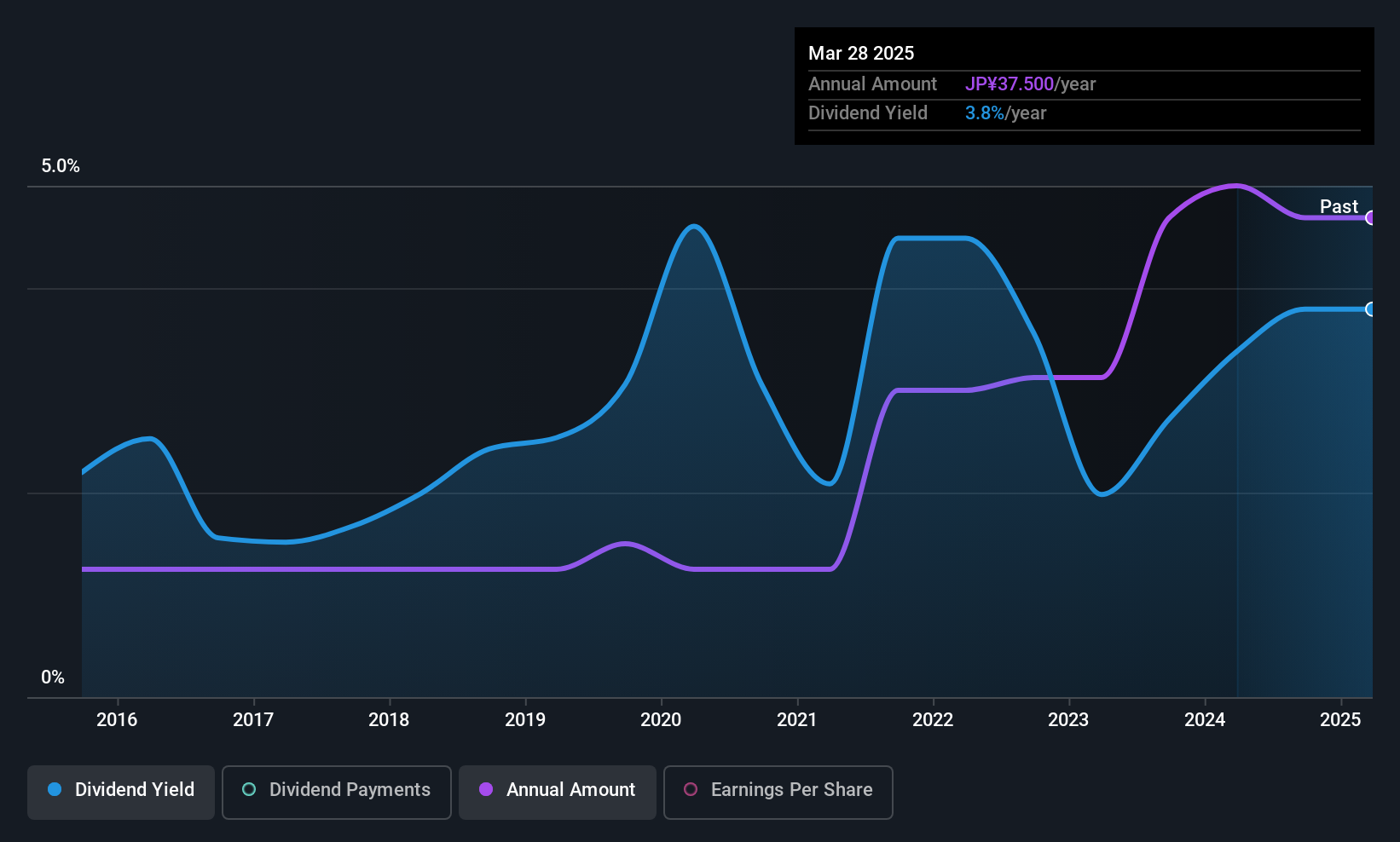The image size is (1400, 842).
Task: Toggle the Annual Amount series
Action: pyautogui.click(x=558, y=793)
